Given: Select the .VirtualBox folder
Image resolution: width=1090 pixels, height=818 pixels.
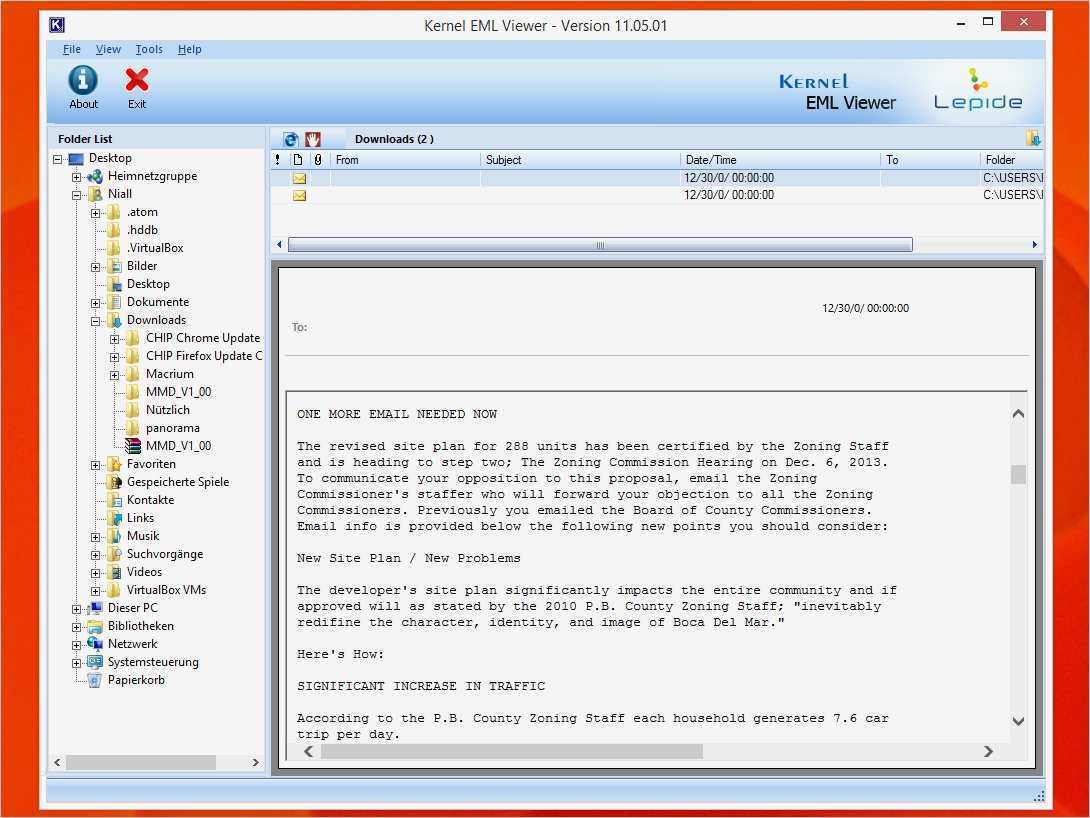Looking at the screenshot, I should click(154, 247).
